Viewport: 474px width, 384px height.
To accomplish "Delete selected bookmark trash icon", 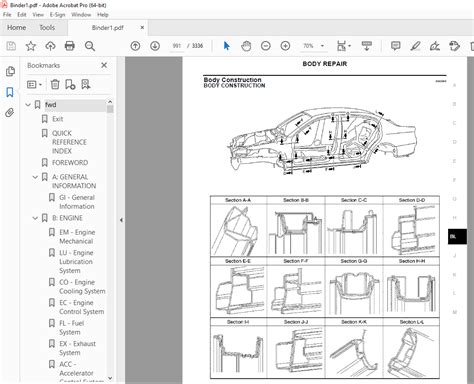I will pyautogui.click(x=55, y=84).
